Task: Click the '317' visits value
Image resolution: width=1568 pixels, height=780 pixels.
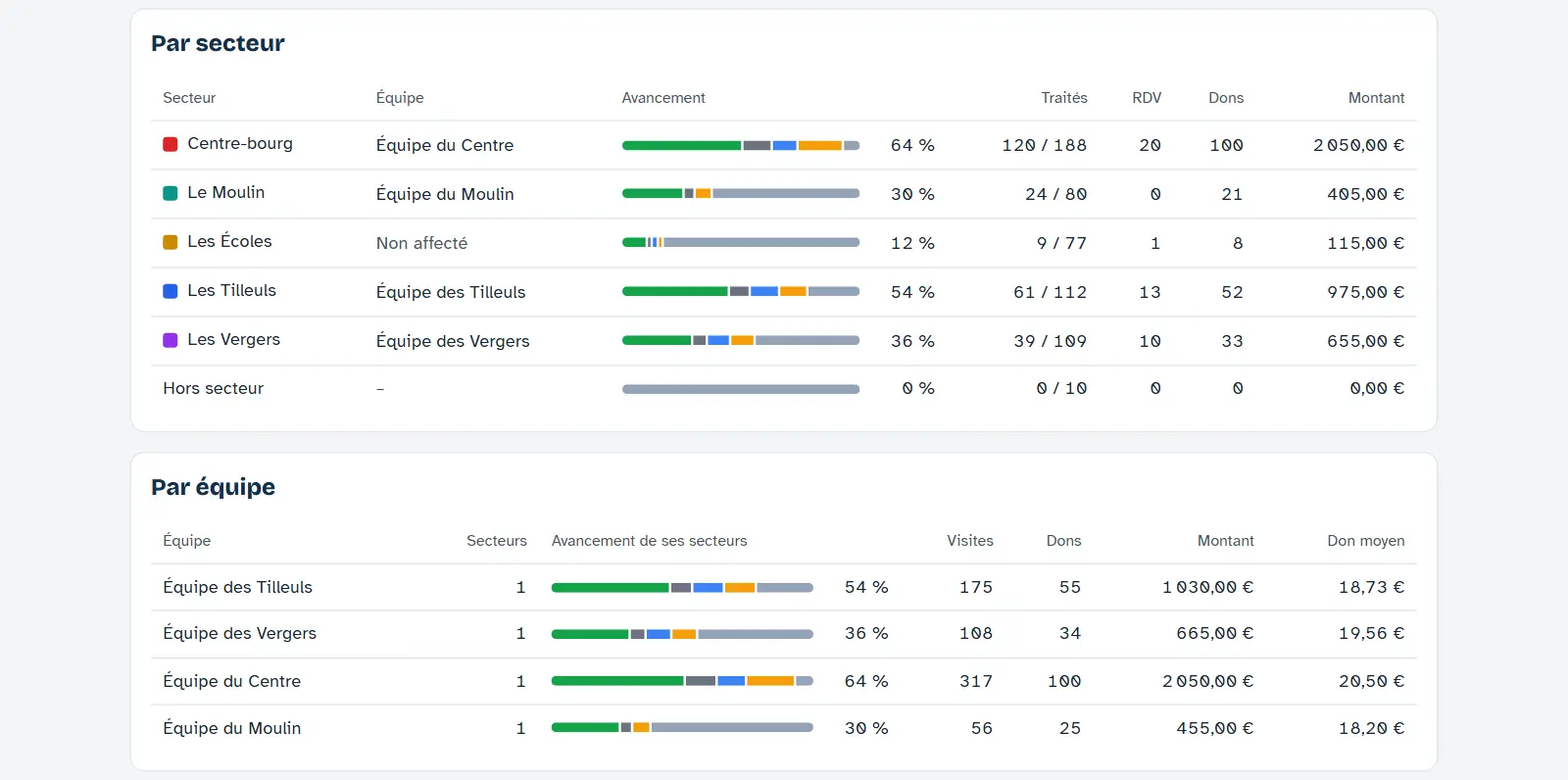Action: tap(976, 681)
